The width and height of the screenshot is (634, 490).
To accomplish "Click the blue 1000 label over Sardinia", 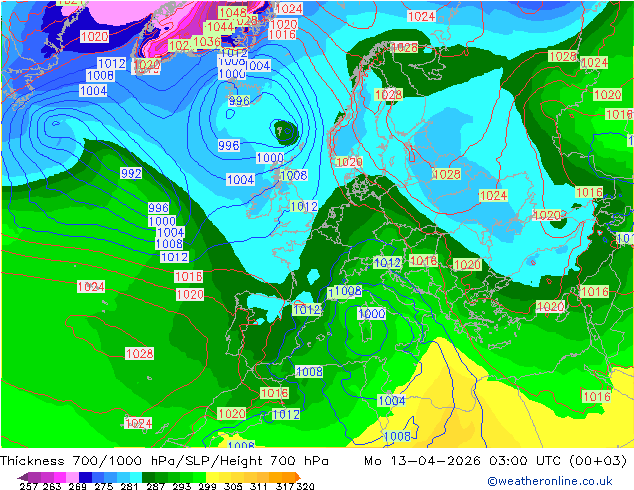I will 371,313.
